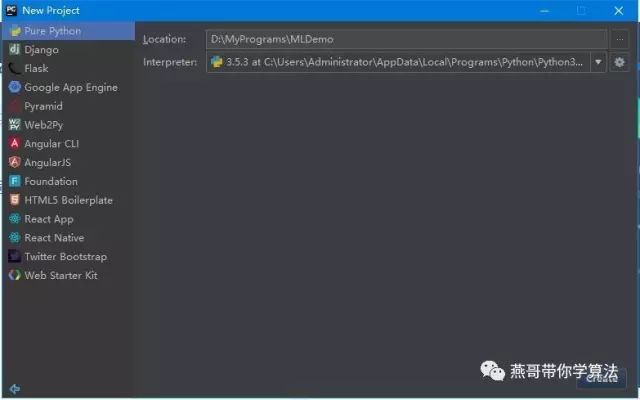640x400 pixels.
Task: Choose the Flask project icon
Action: (x=15, y=68)
